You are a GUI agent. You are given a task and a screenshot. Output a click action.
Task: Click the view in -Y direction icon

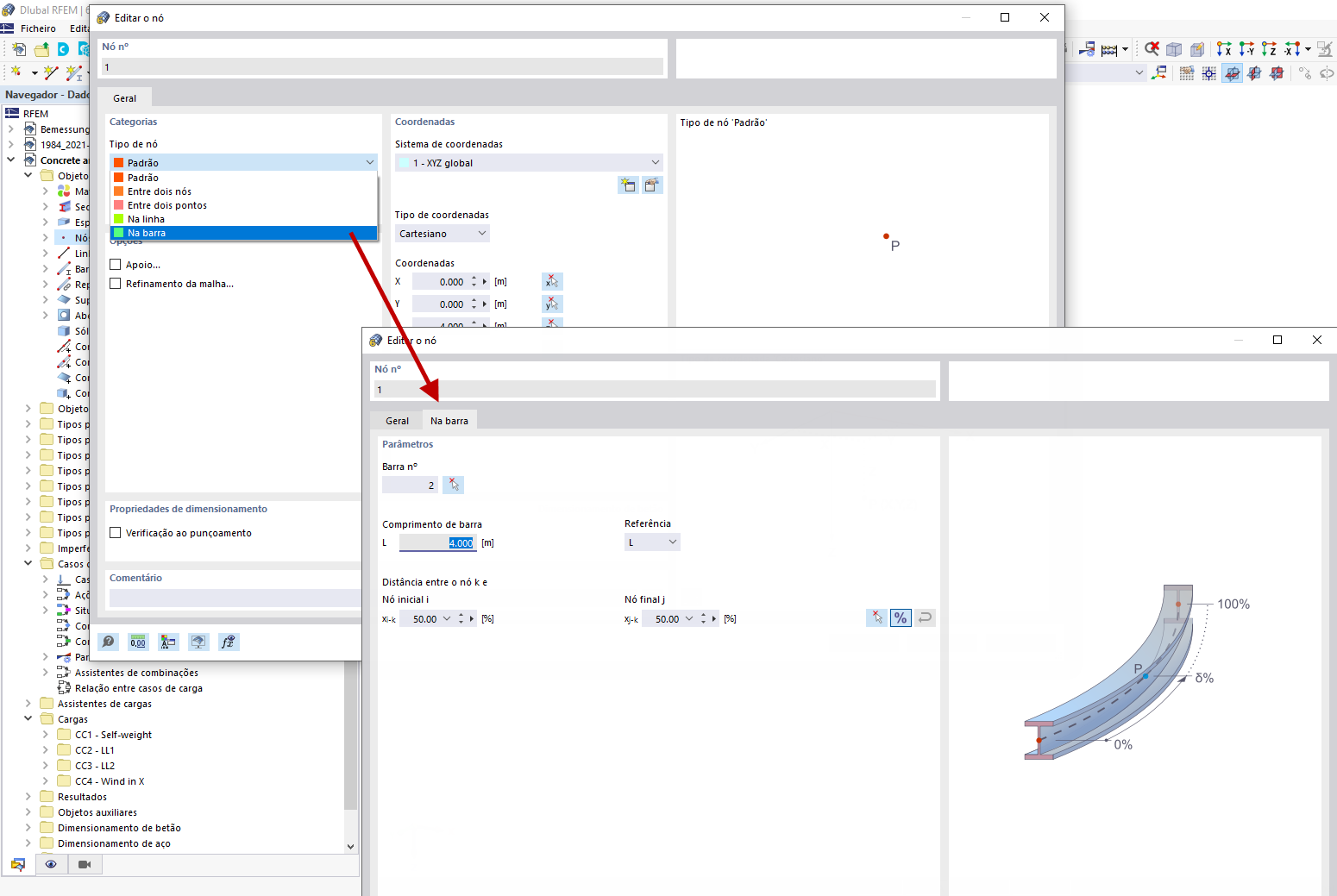click(x=1246, y=49)
